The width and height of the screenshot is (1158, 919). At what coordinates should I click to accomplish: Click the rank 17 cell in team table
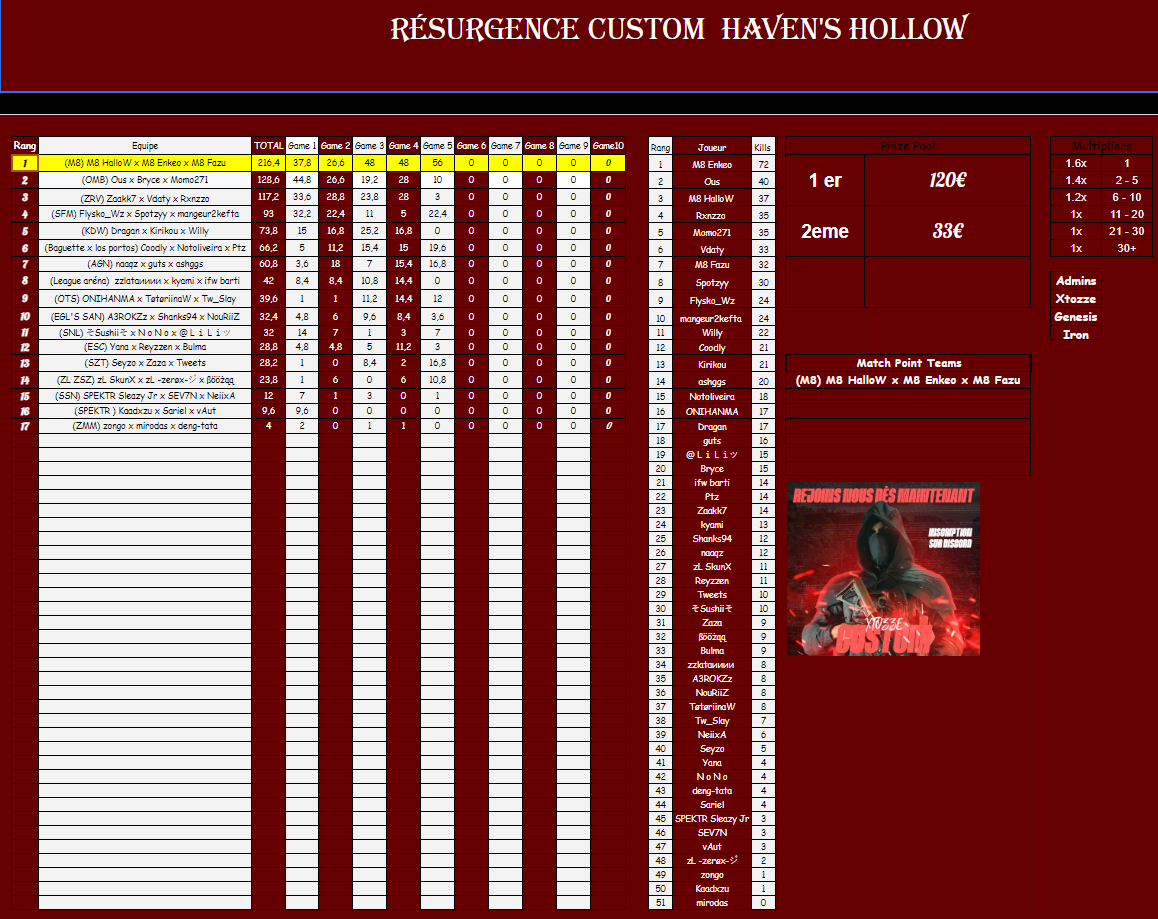(x=24, y=426)
